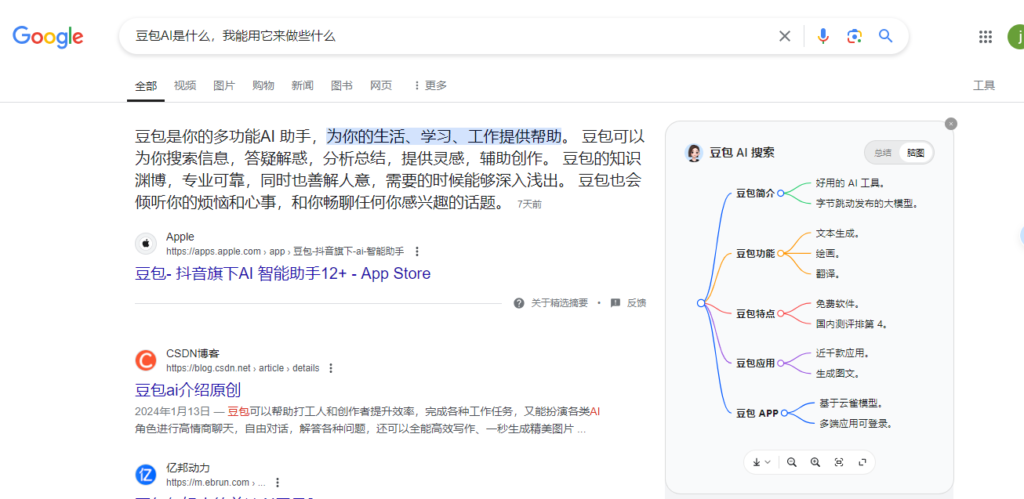Collapse the mind map root node

pyautogui.click(x=701, y=303)
